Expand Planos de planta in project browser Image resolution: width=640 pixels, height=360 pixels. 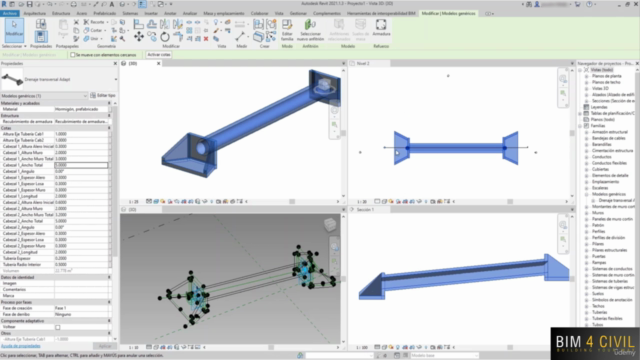(x=587, y=76)
